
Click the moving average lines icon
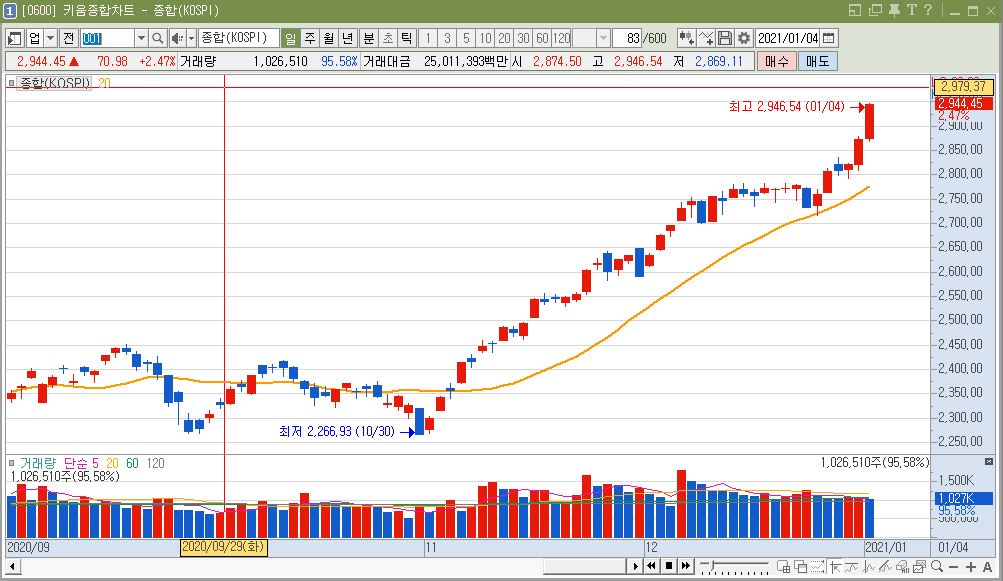(x=851, y=566)
